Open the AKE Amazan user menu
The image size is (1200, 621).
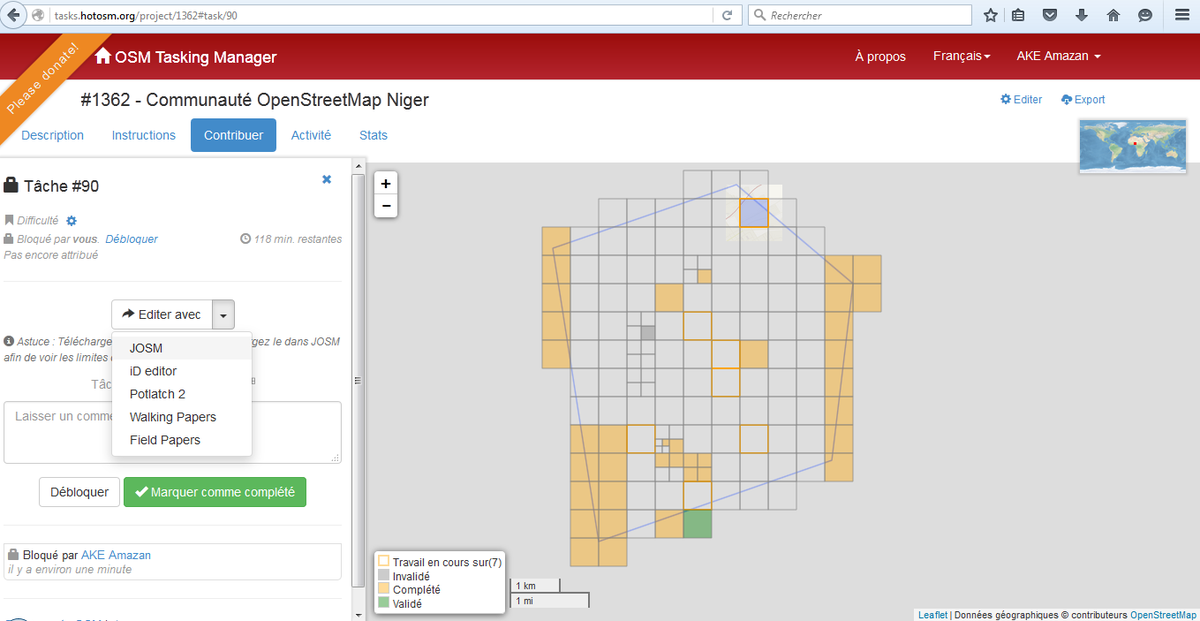1059,56
